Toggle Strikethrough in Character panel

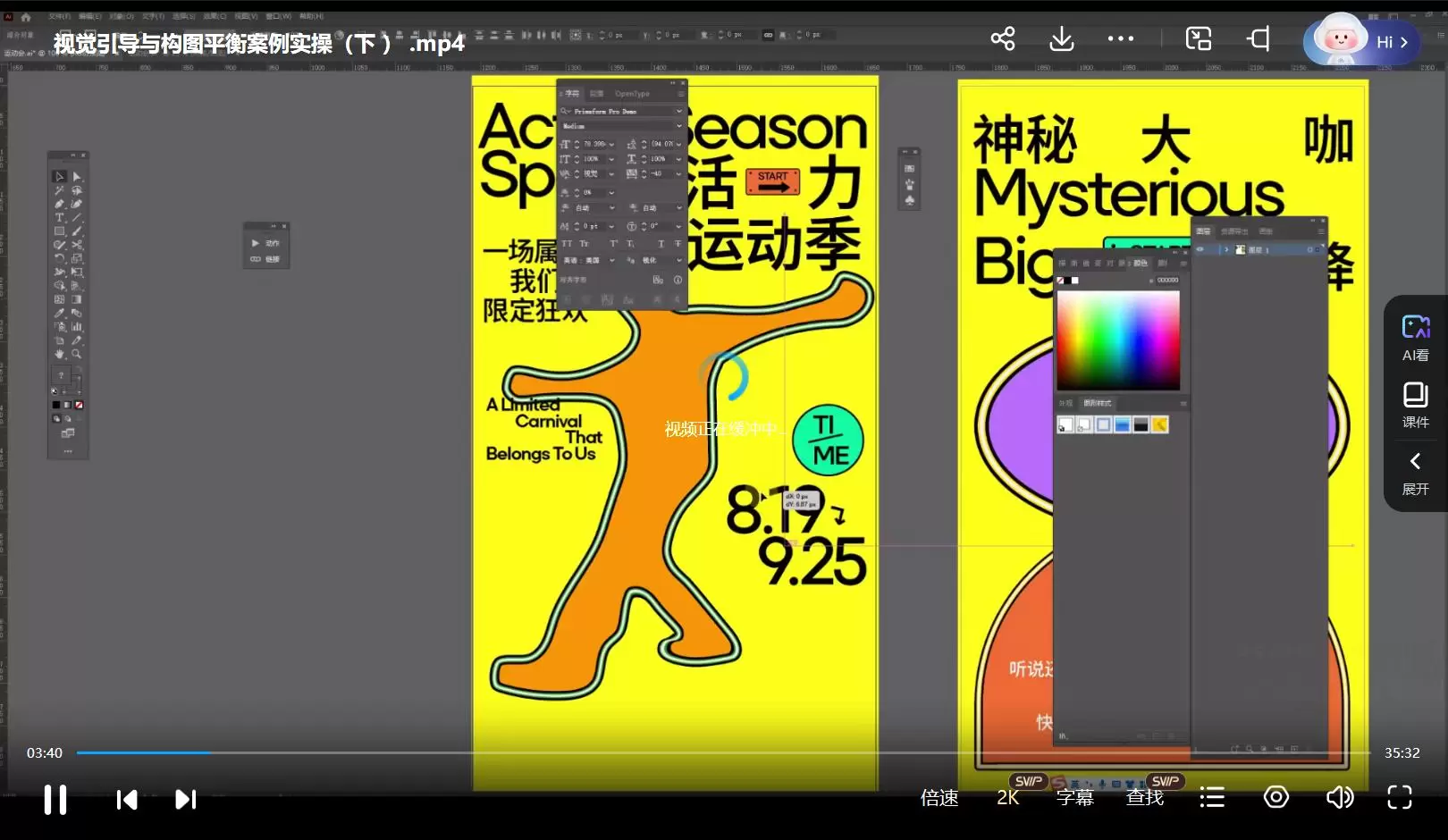pyautogui.click(x=678, y=244)
